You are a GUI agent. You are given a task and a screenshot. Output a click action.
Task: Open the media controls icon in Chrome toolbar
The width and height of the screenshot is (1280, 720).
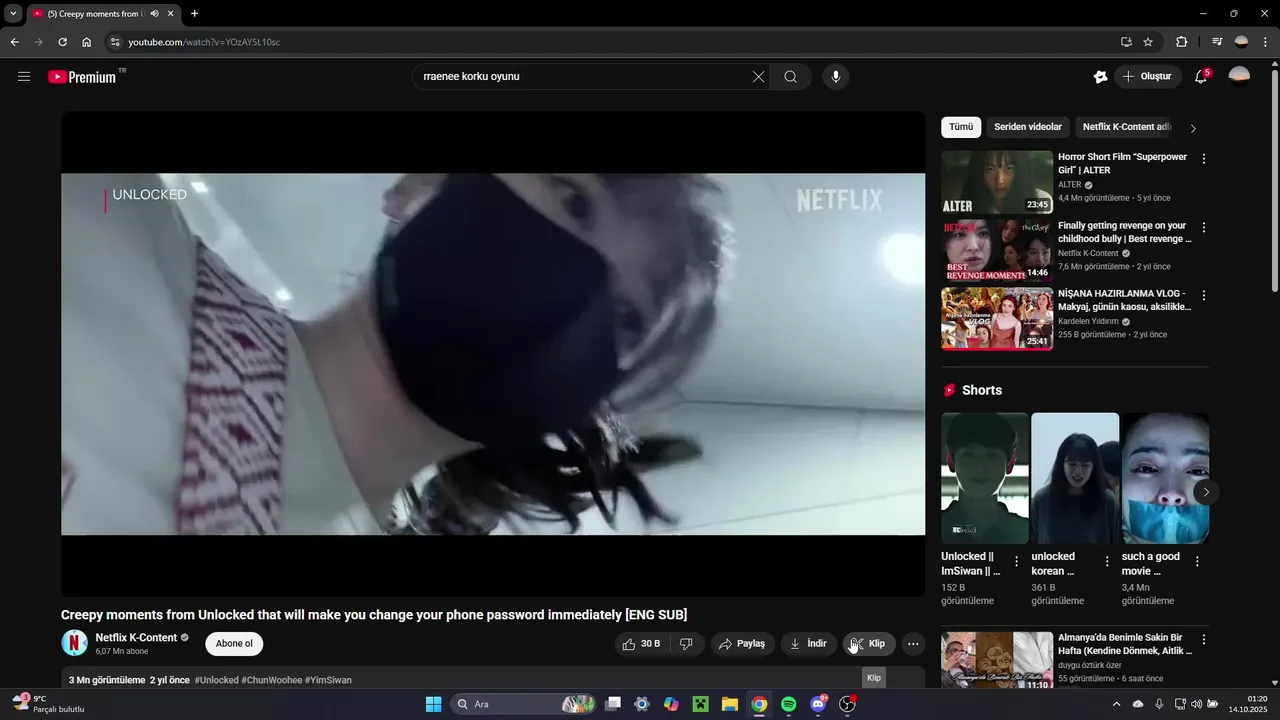click(x=1217, y=42)
